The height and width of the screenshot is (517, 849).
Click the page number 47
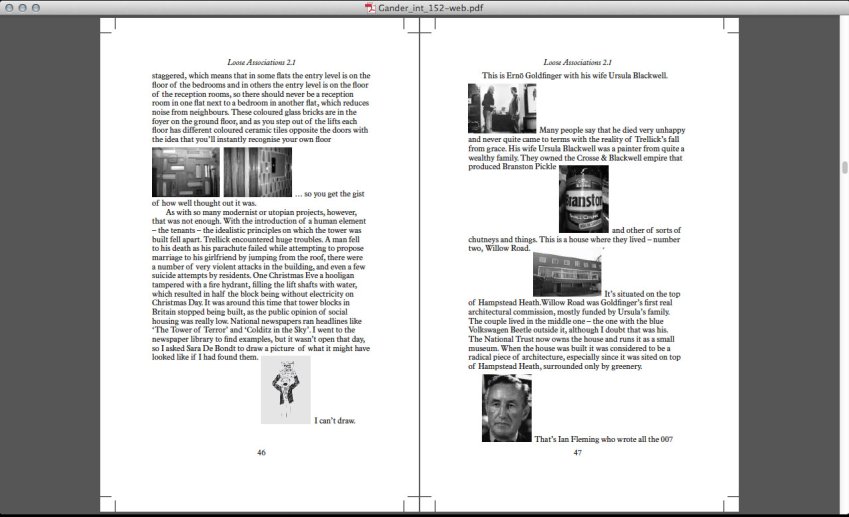pos(578,453)
